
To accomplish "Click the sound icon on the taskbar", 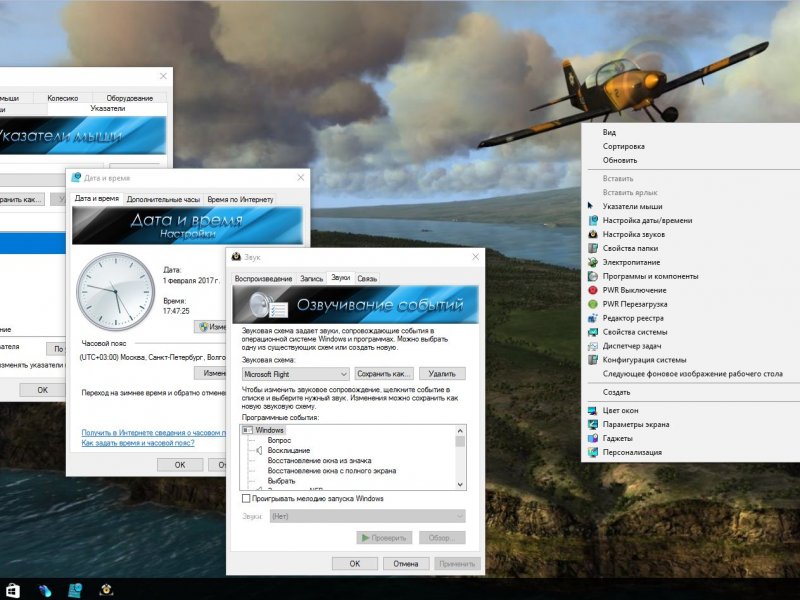I will pos(106,590).
